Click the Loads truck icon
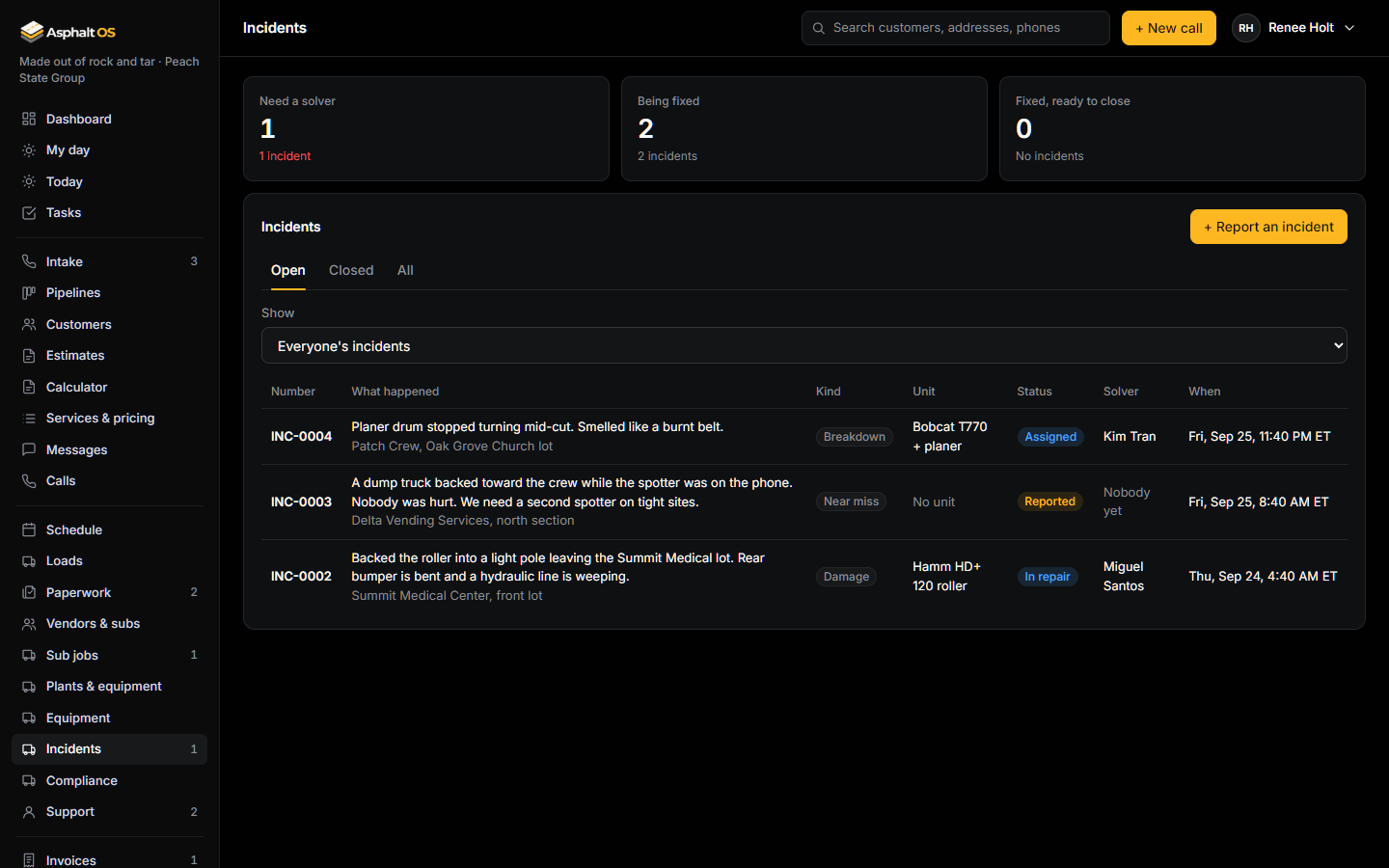 29,561
